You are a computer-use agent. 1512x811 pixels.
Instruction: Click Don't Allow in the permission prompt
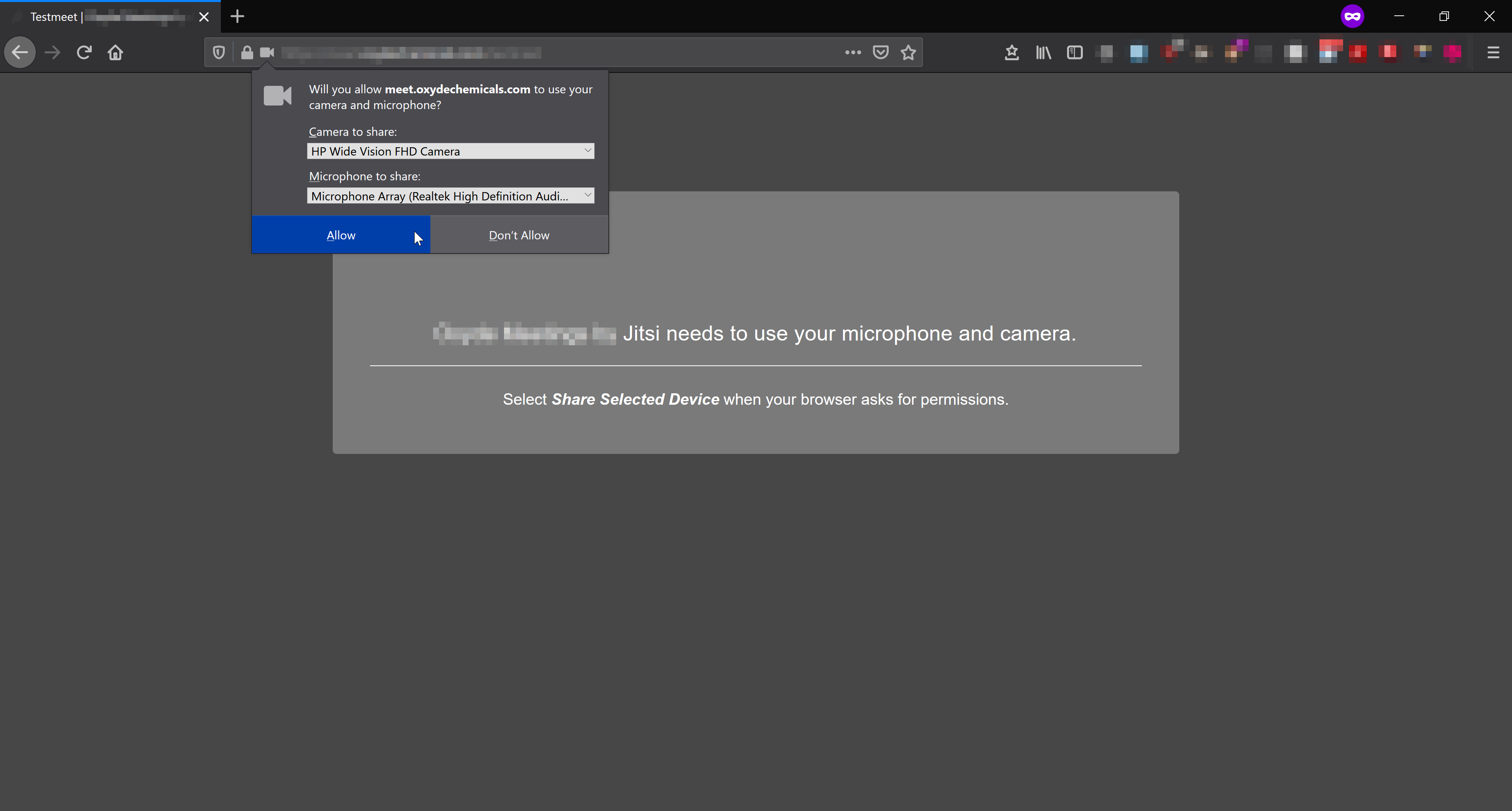point(519,235)
